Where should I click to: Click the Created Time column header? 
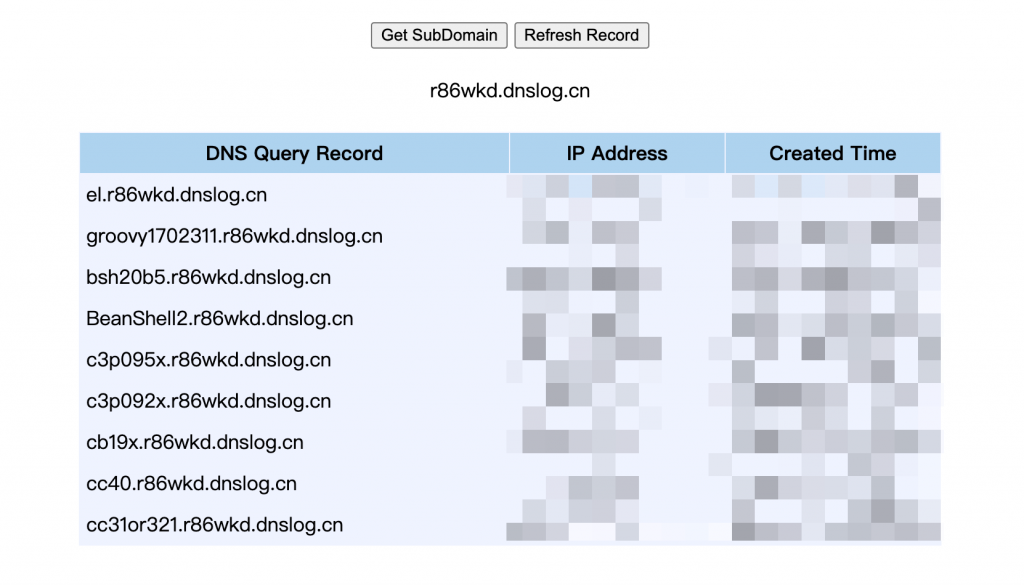(x=833, y=153)
